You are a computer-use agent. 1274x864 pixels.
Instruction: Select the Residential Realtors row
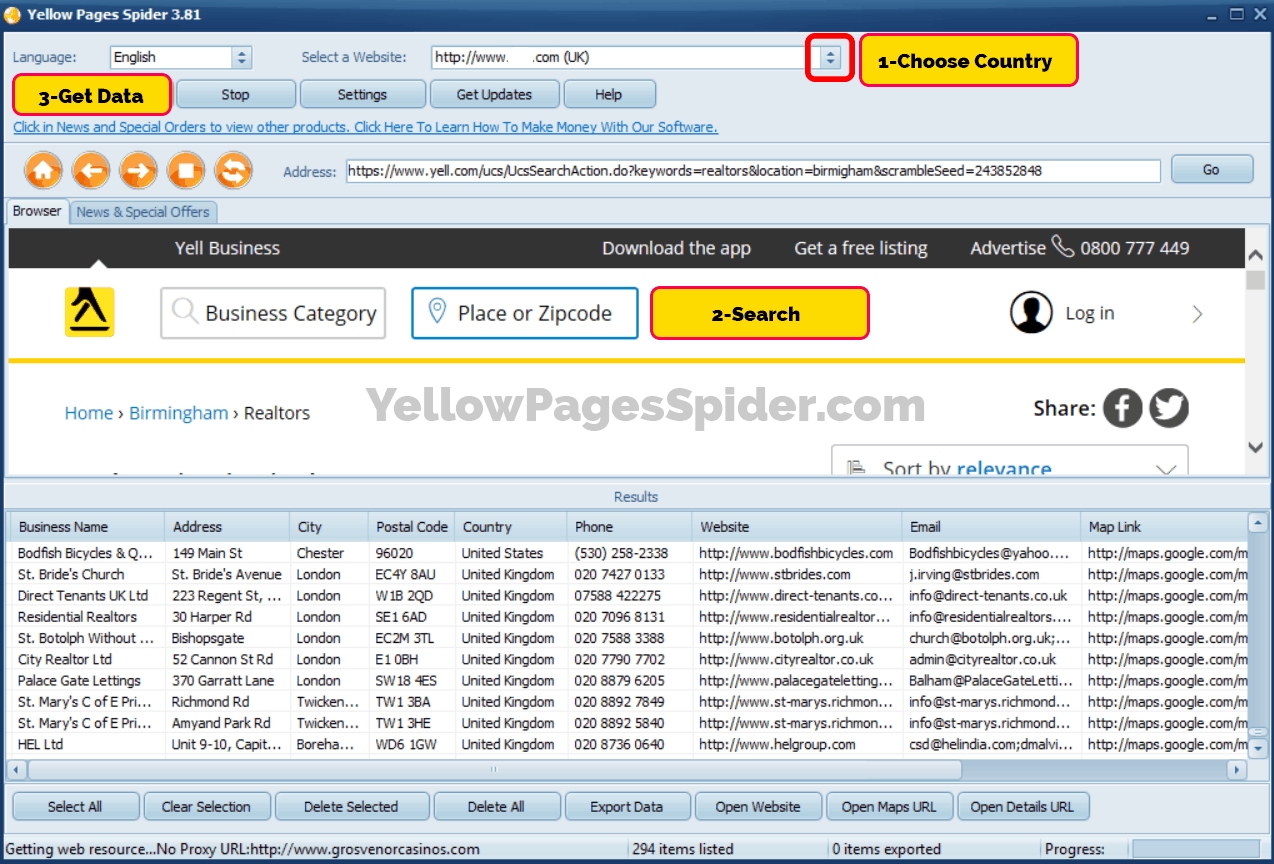629,617
